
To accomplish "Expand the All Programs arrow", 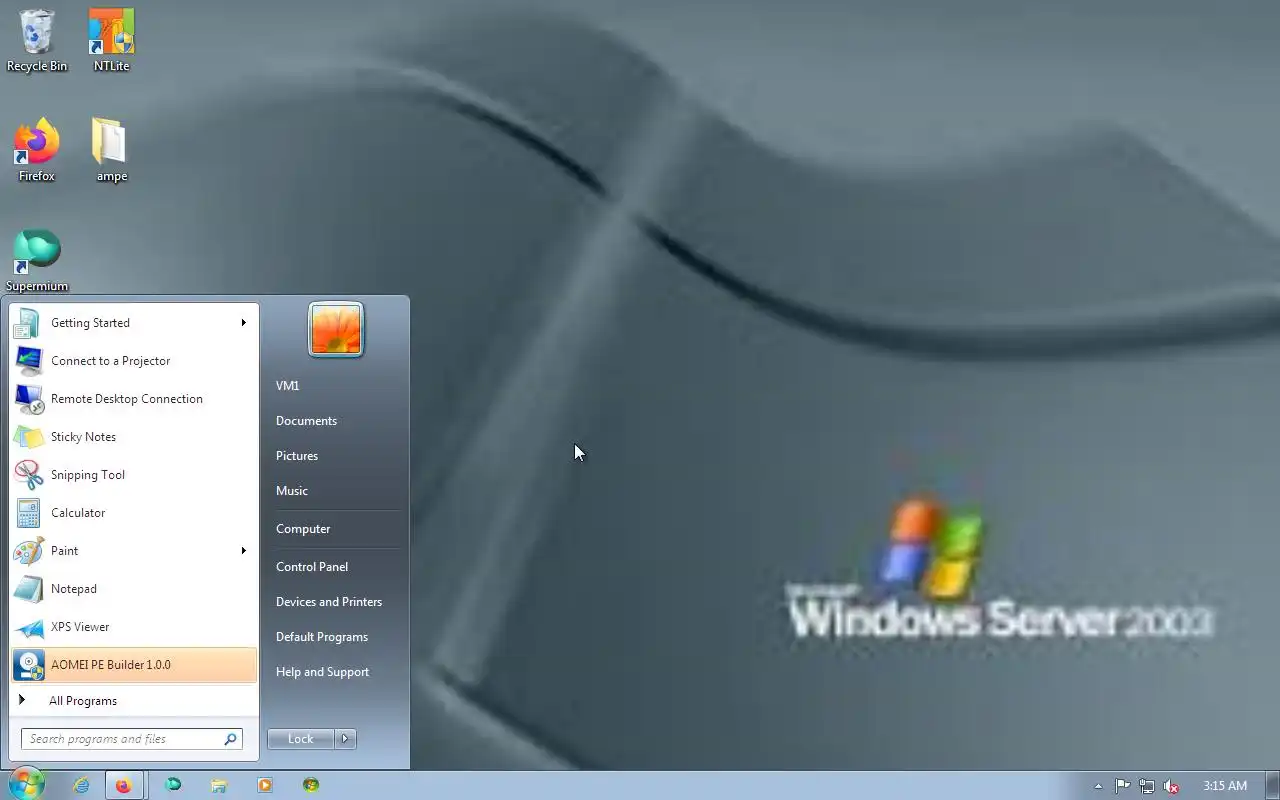I will pos(22,700).
